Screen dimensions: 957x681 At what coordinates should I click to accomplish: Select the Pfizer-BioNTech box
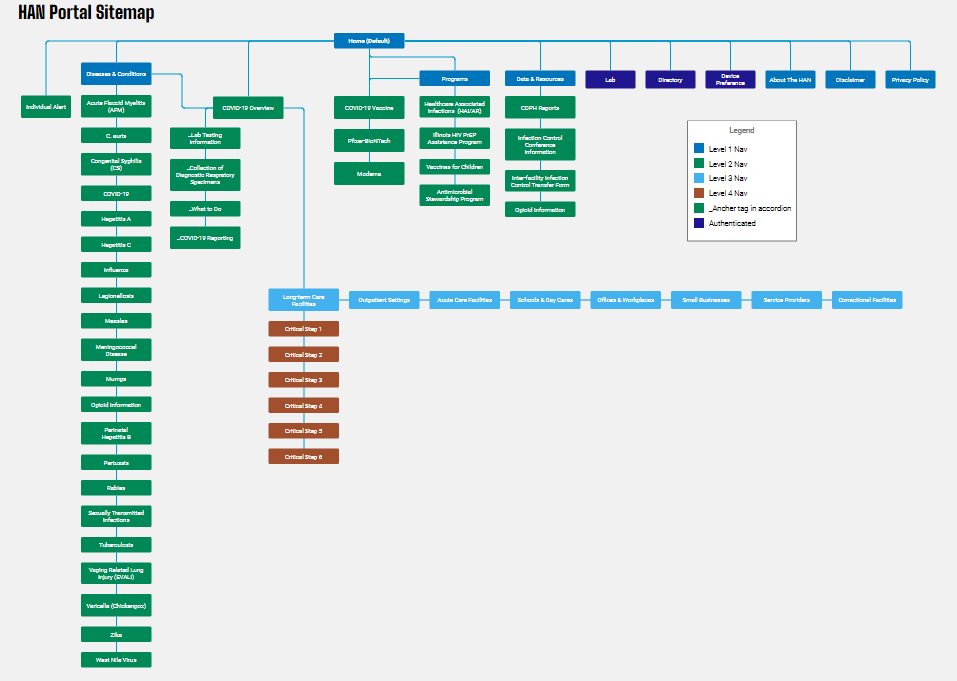point(369,141)
